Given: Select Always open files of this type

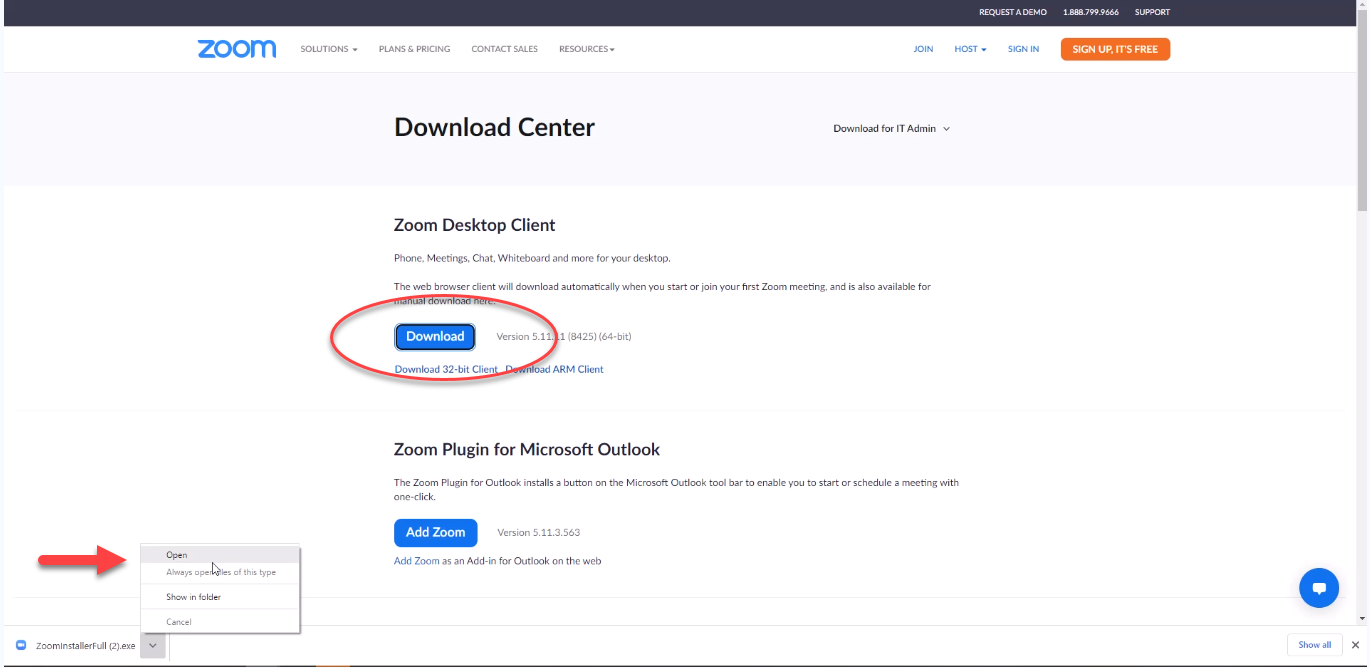Looking at the screenshot, I should click(x=220, y=573).
